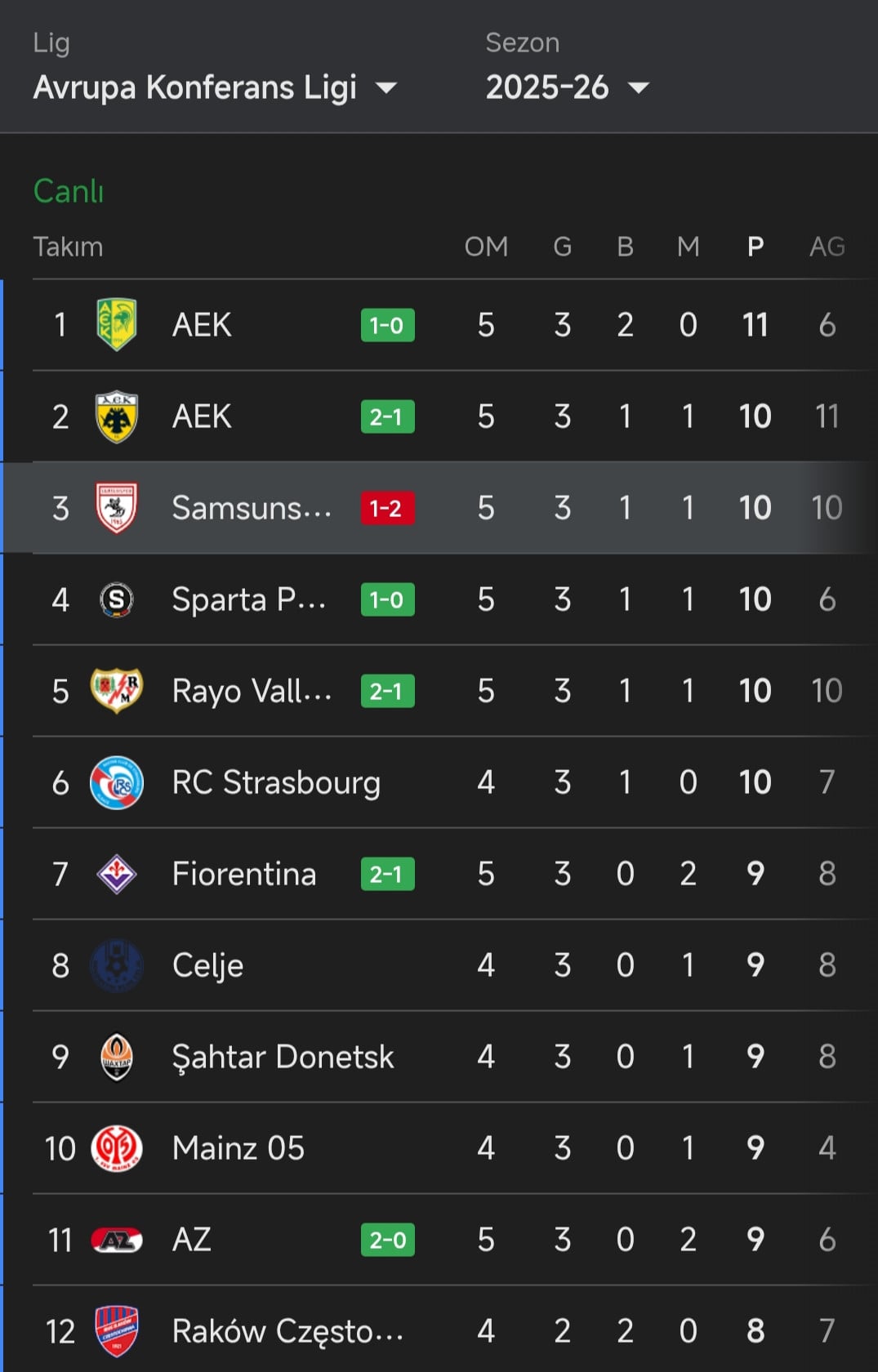Open Samsunspor's live 1-2 score badge
This screenshot has height=1372, width=878.
387,508
